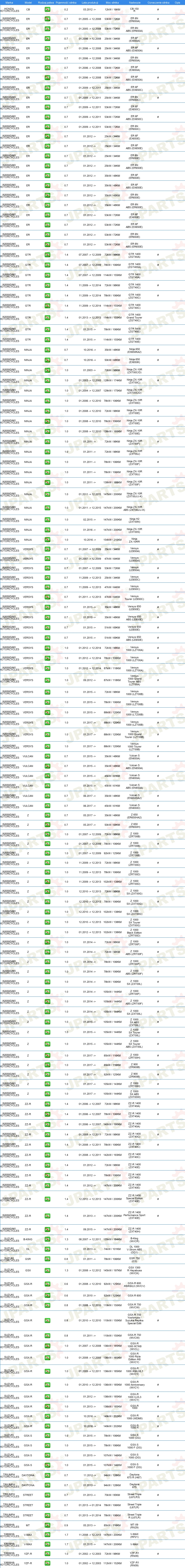The width and height of the screenshot is (185, 1568).
Task: Select the 'CB' model cell
Action: point(28,9)
